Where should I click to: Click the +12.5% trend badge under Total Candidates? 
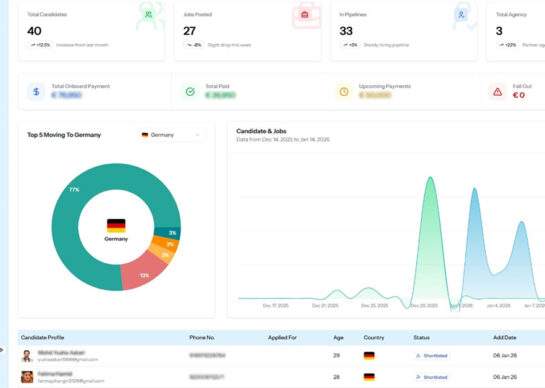point(40,45)
